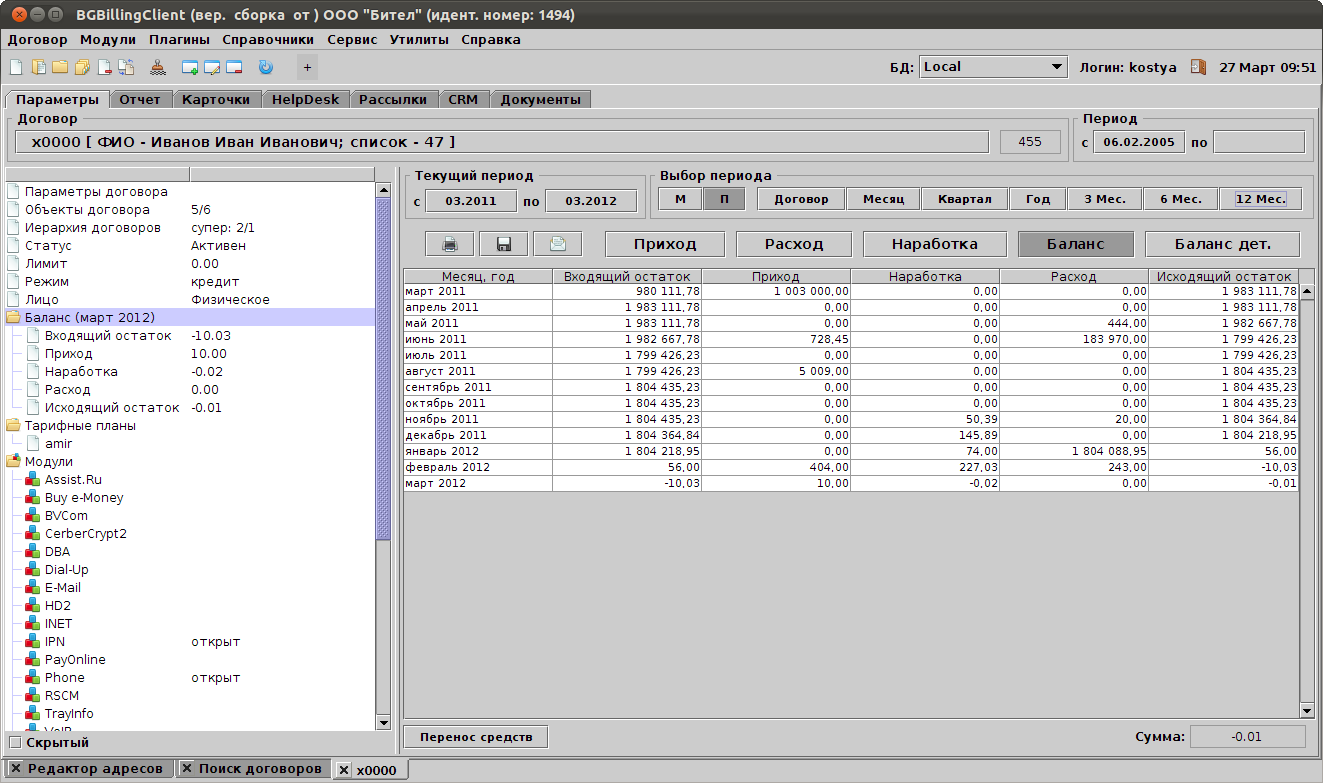The height and width of the screenshot is (783, 1323).
Task: Click the rubber stamp toolbar icon
Action: click(x=158, y=68)
